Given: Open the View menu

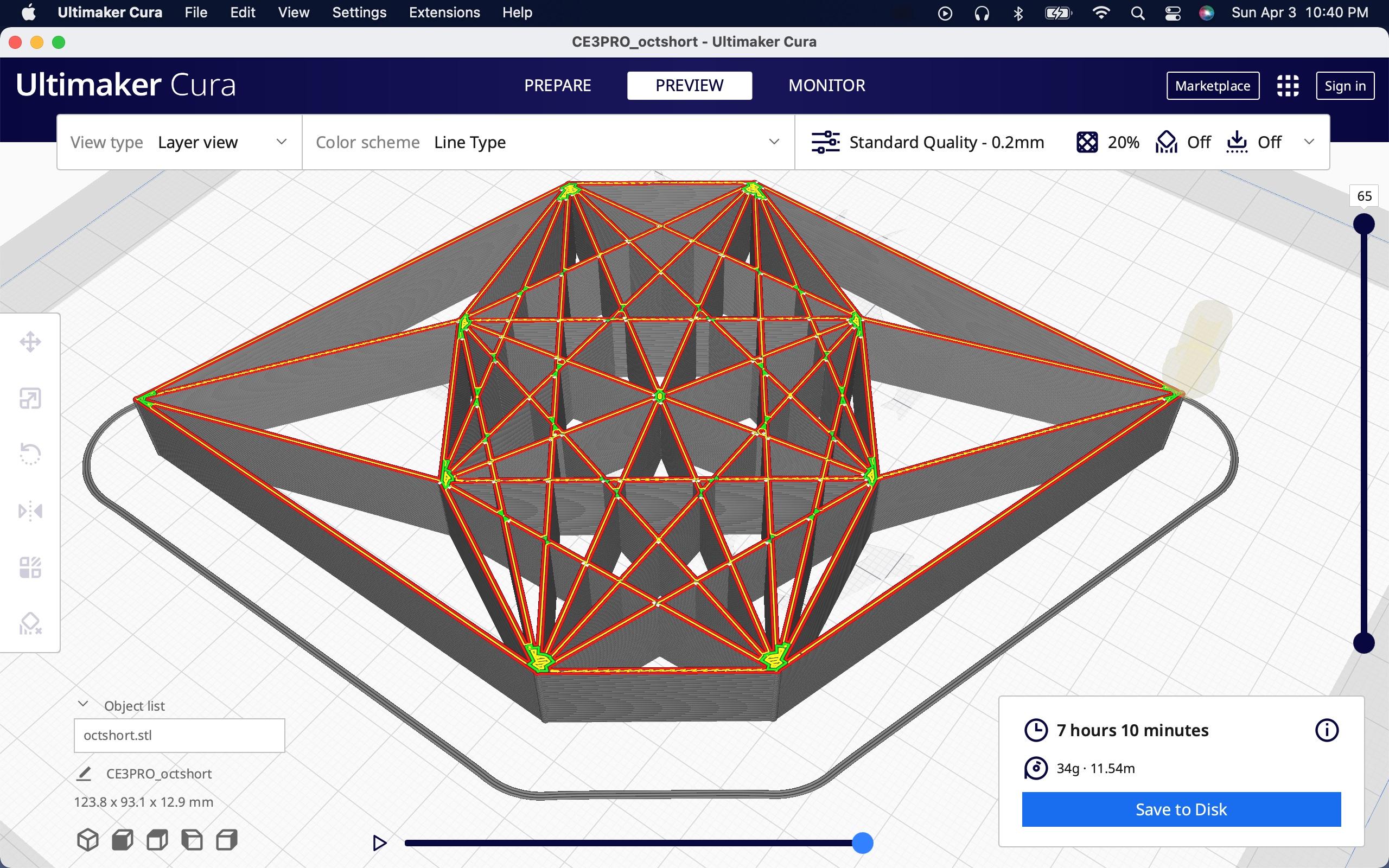Looking at the screenshot, I should pyautogui.click(x=294, y=12).
